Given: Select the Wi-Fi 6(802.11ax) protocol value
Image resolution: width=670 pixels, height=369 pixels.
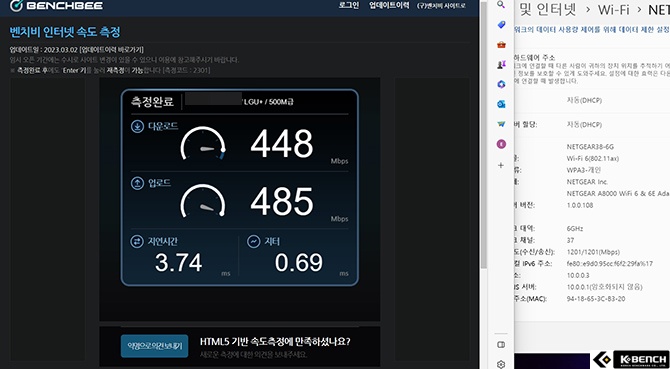Looking at the screenshot, I should click(x=593, y=159).
